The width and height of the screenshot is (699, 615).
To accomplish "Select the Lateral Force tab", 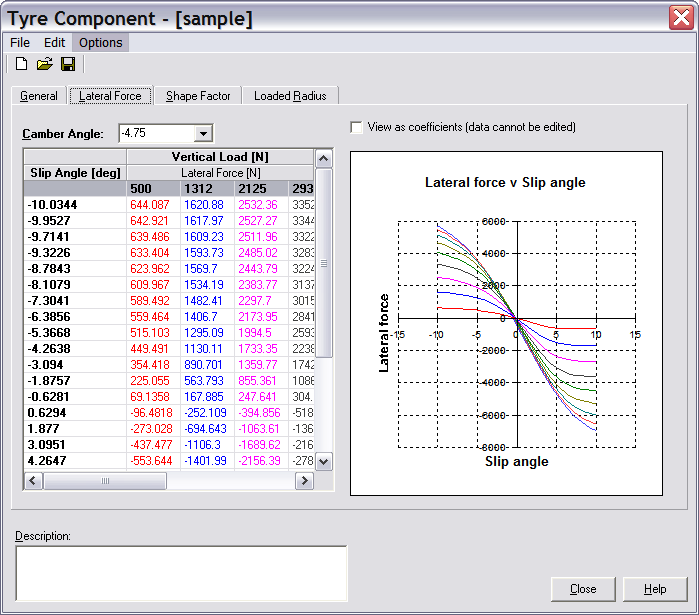I will tap(110, 95).
